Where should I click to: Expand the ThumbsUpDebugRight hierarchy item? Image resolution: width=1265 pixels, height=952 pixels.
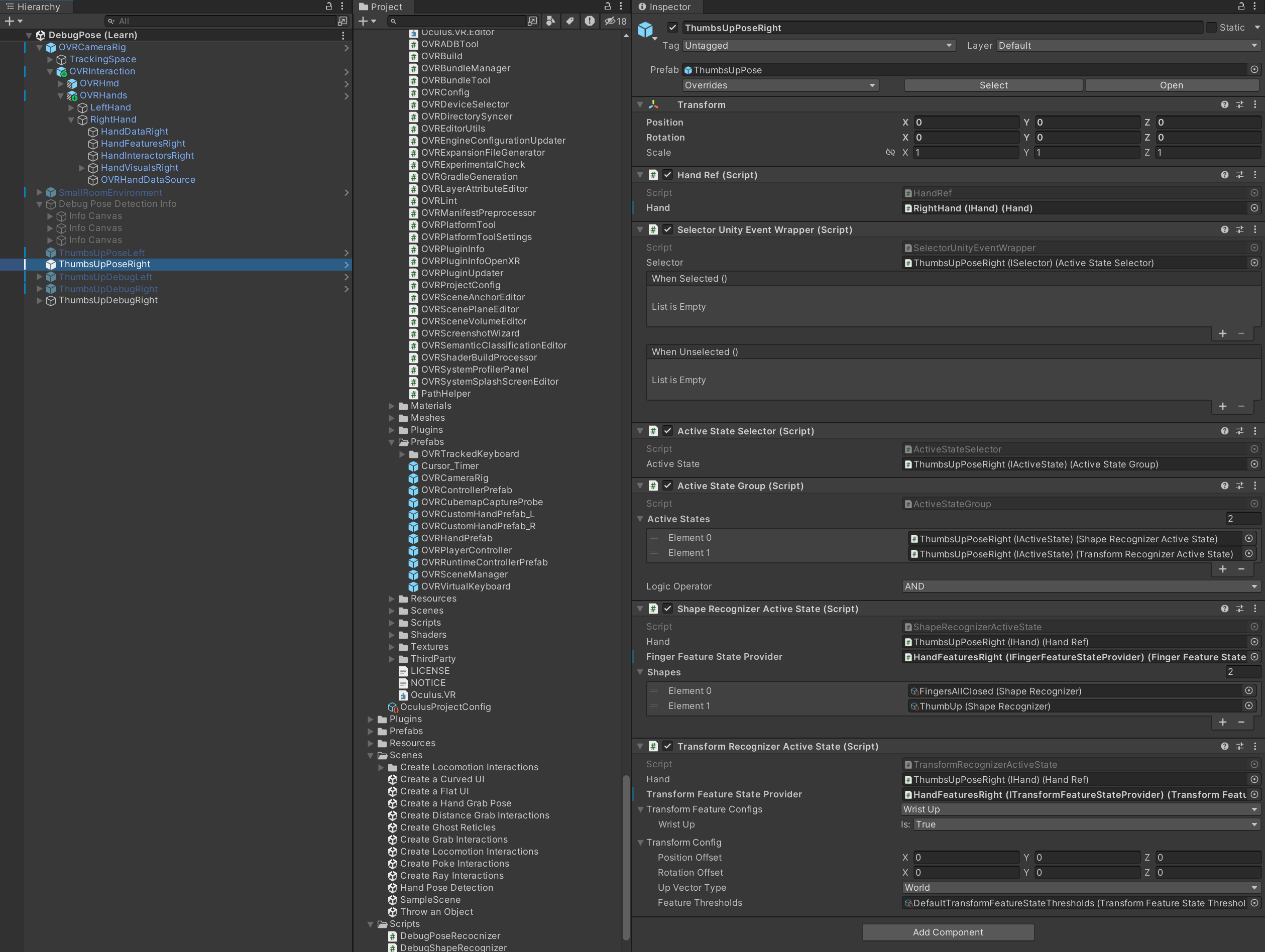pyautogui.click(x=40, y=300)
